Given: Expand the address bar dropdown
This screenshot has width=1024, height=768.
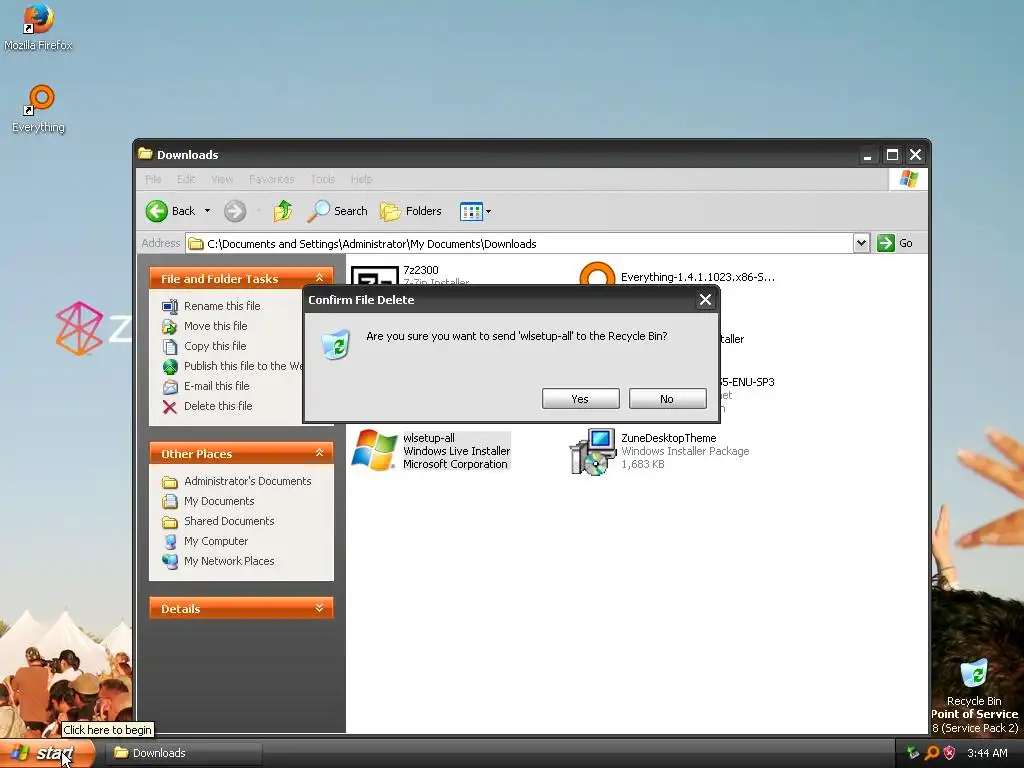Looking at the screenshot, I should [861, 243].
